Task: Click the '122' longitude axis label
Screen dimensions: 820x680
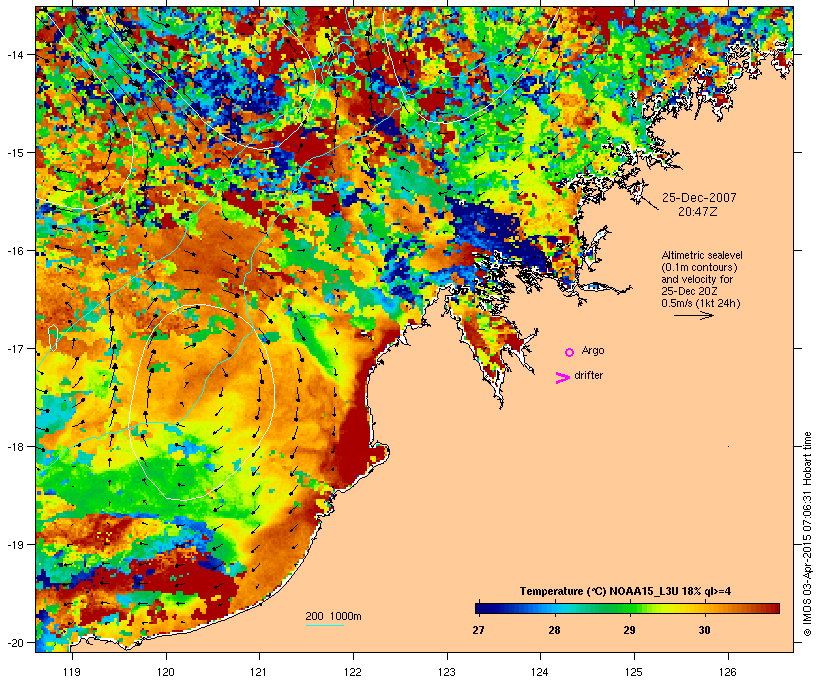Action: tap(353, 672)
